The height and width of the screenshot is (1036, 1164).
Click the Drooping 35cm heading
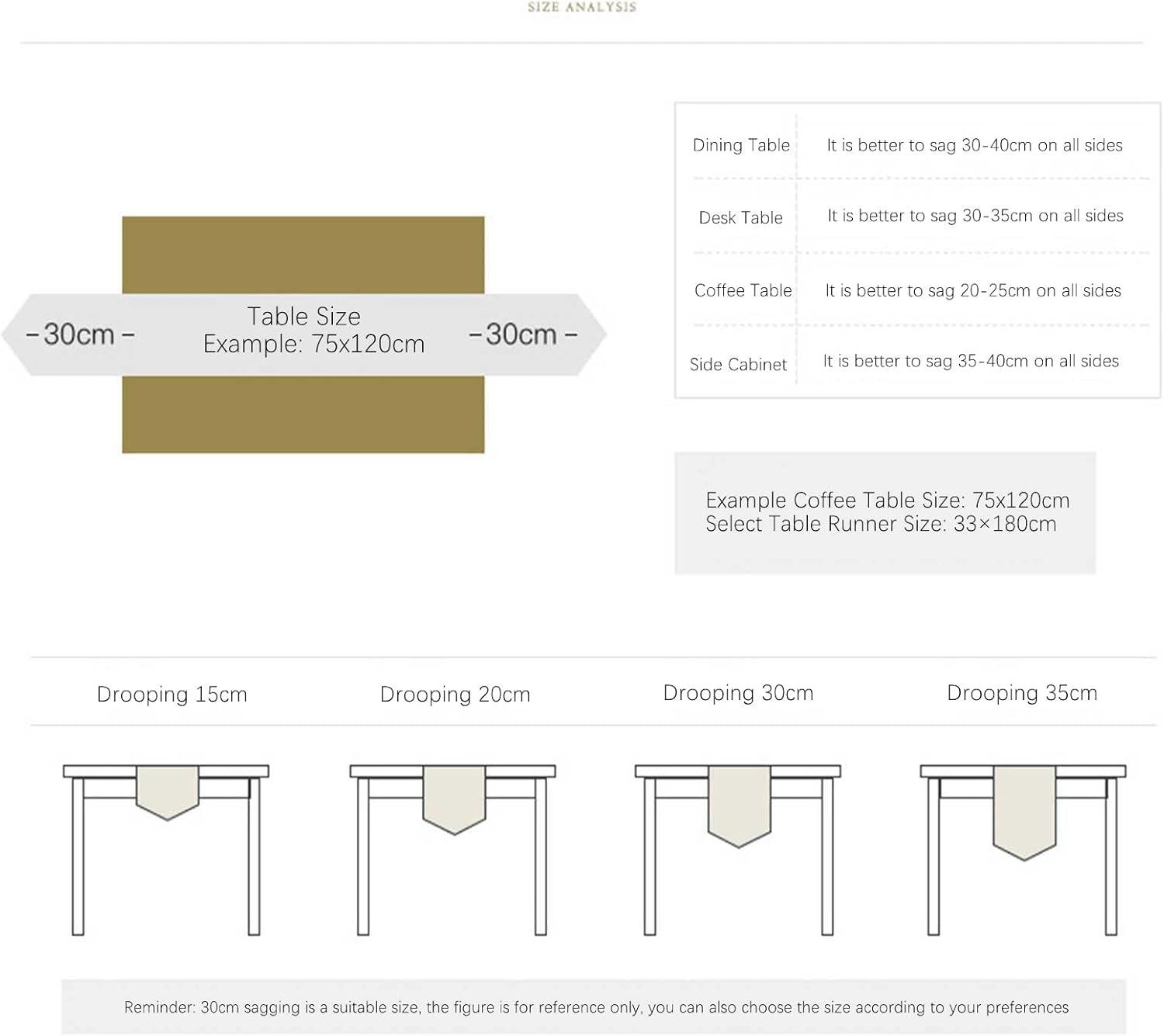1022,693
